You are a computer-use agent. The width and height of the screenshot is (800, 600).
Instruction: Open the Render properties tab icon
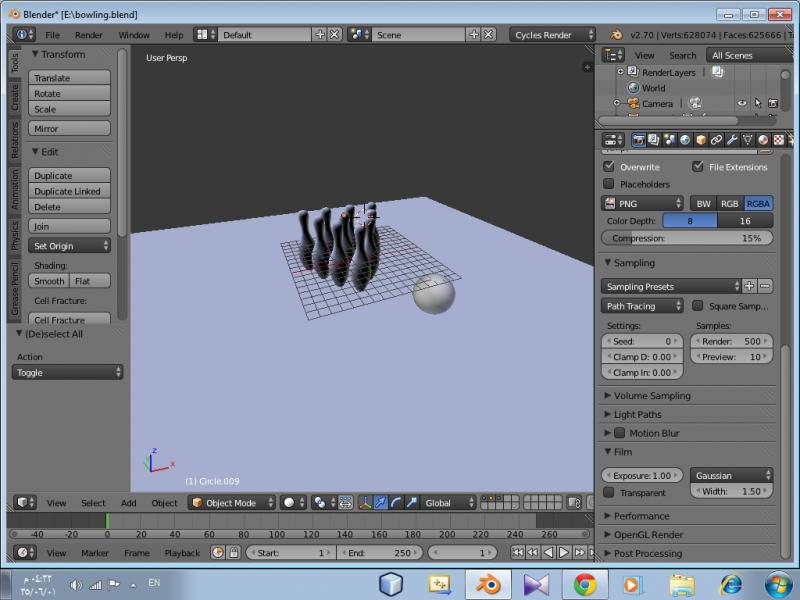[639, 140]
